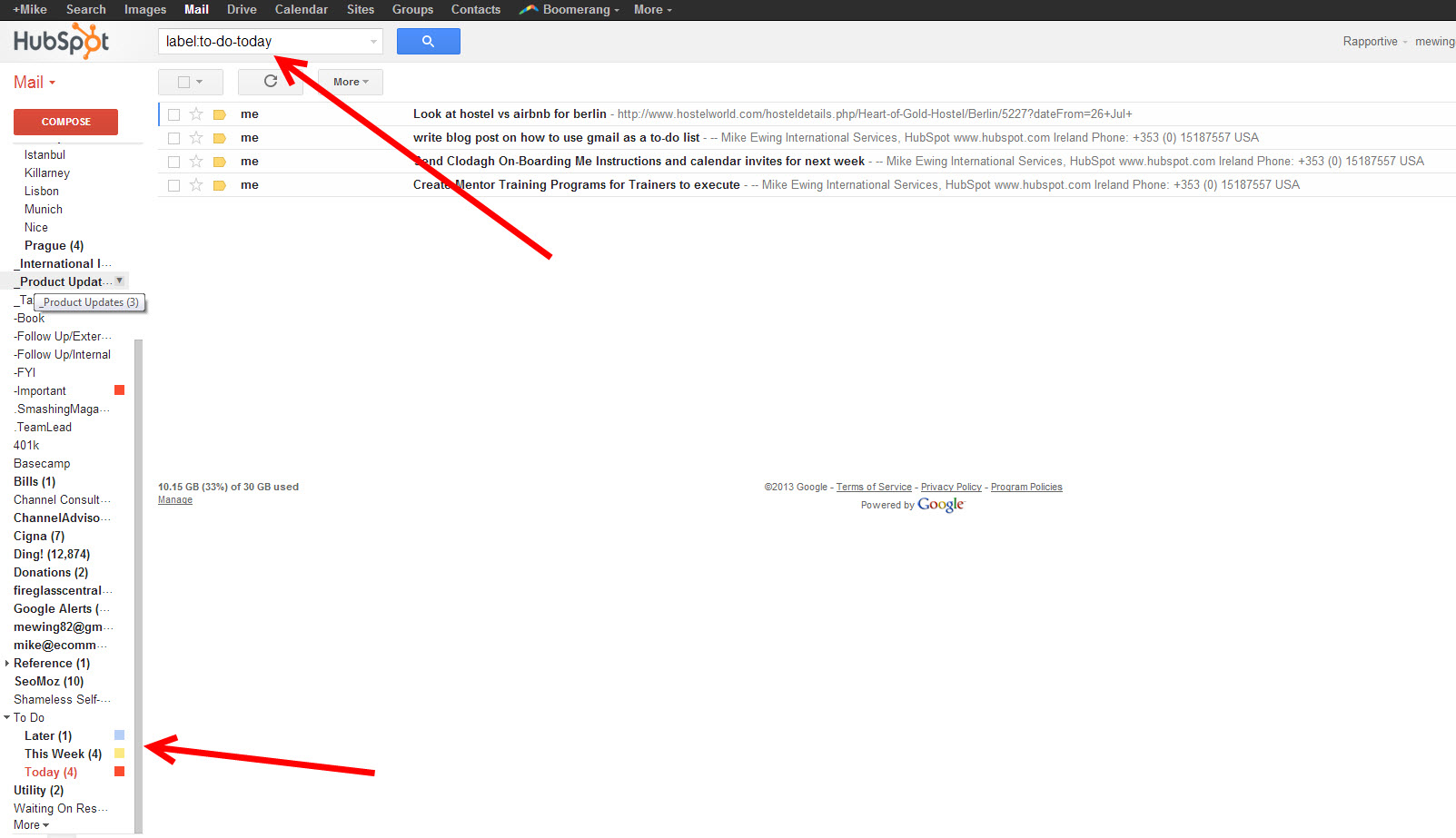Click the HubSpot logo

pos(60,40)
